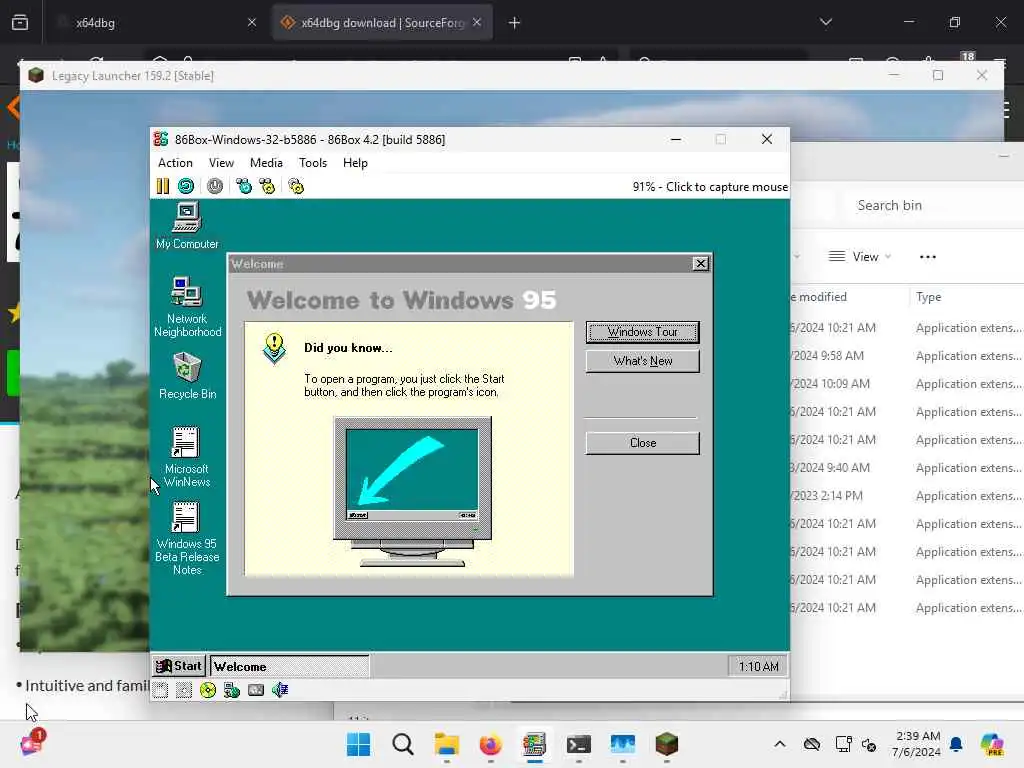This screenshot has height=768, width=1024.
Task: Send Ctrl+Alt+Del via the teal toolbar icon
Action: (244, 187)
